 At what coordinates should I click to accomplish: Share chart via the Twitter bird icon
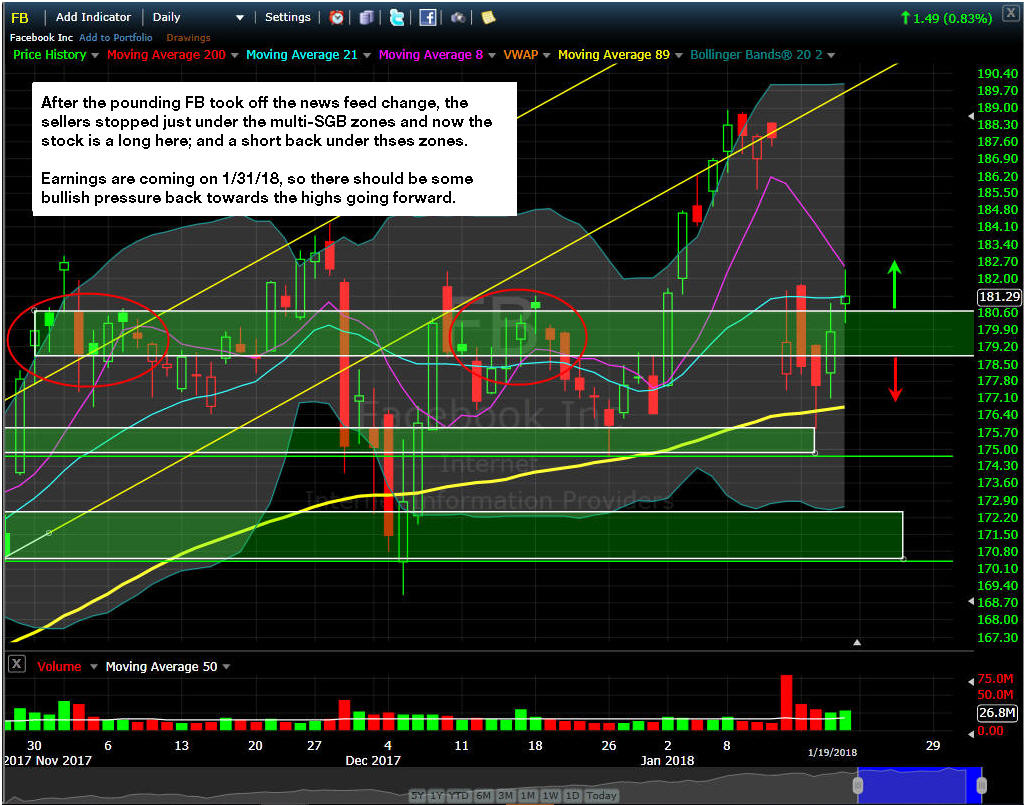[x=397, y=18]
